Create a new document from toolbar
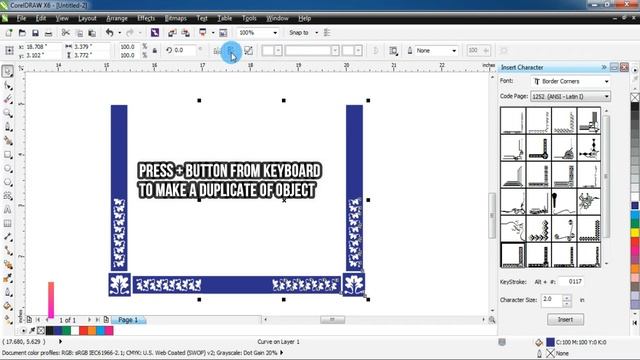The width and height of the screenshot is (640, 360). pyautogui.click(x=9, y=33)
